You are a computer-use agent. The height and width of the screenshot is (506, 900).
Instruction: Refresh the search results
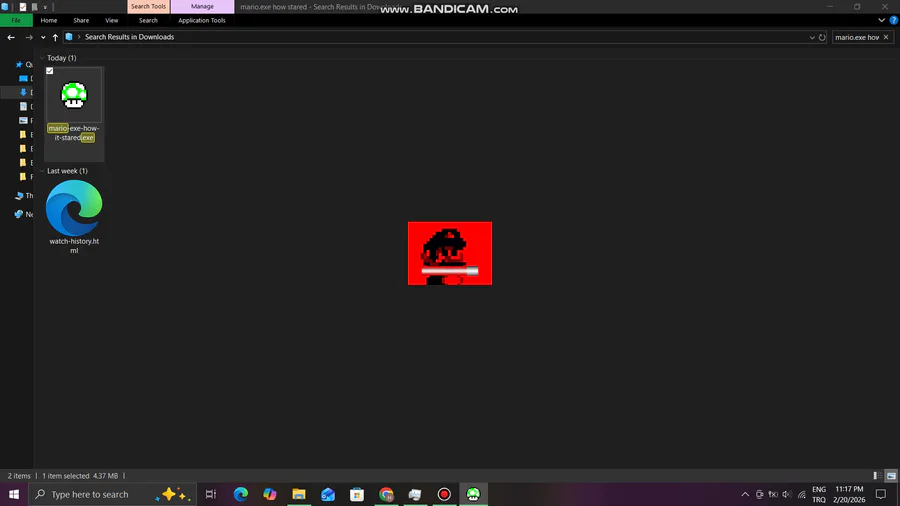(822, 37)
